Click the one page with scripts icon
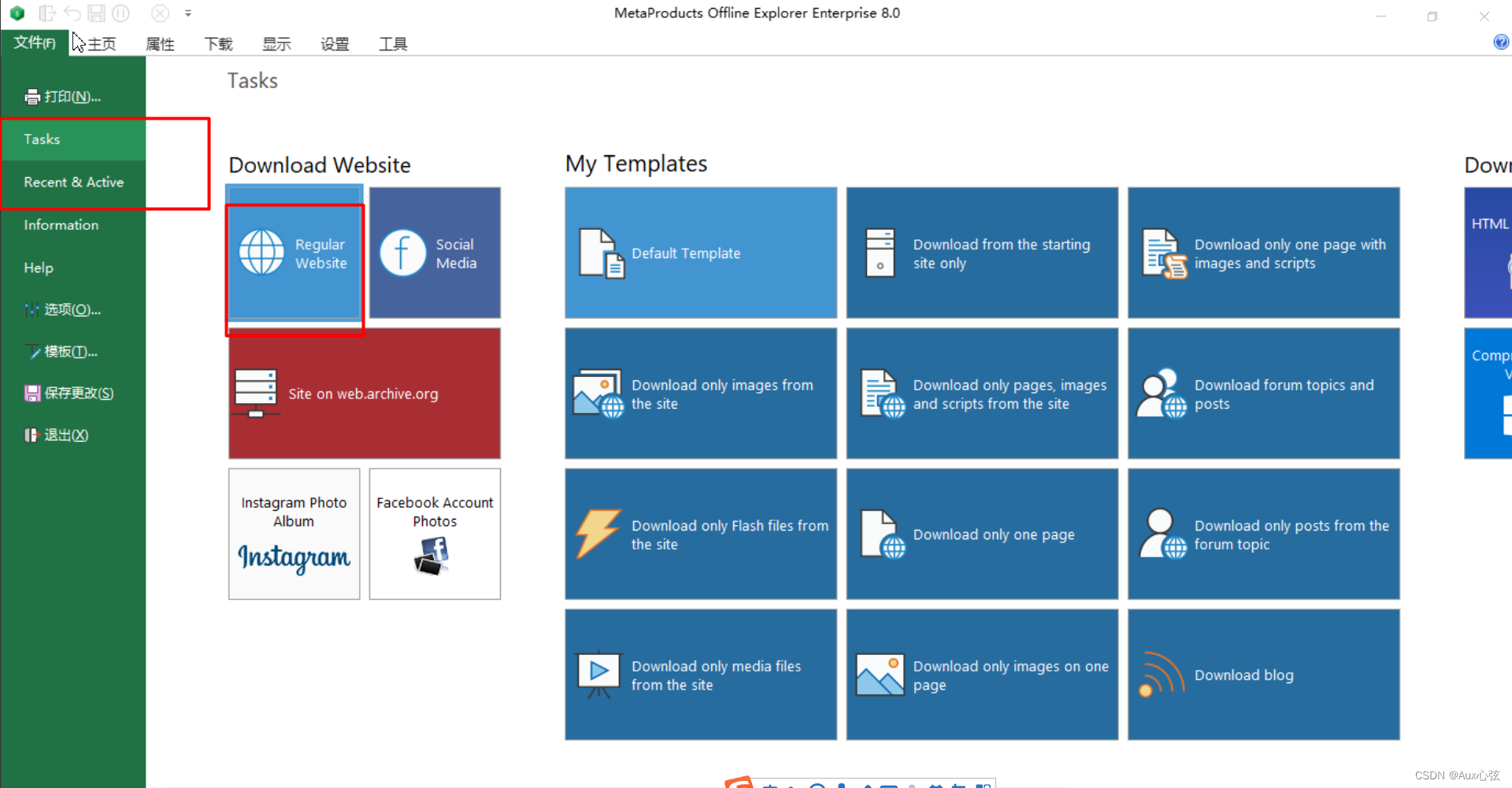Image resolution: width=1512 pixels, height=788 pixels. [1165, 253]
